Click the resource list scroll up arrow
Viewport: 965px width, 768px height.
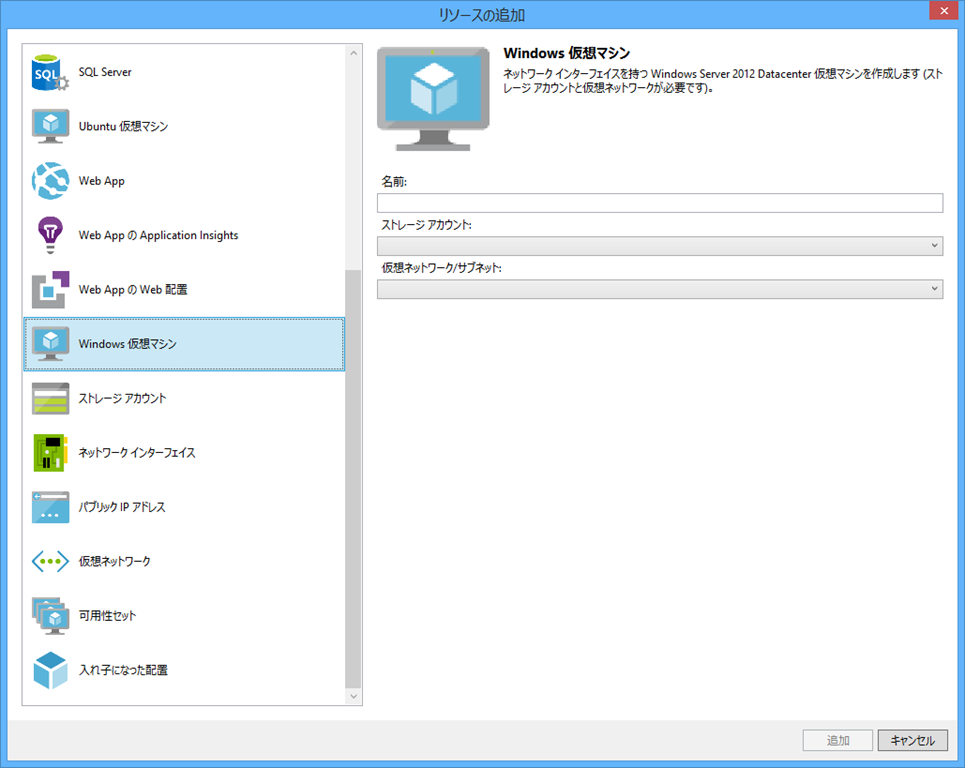coord(353,53)
